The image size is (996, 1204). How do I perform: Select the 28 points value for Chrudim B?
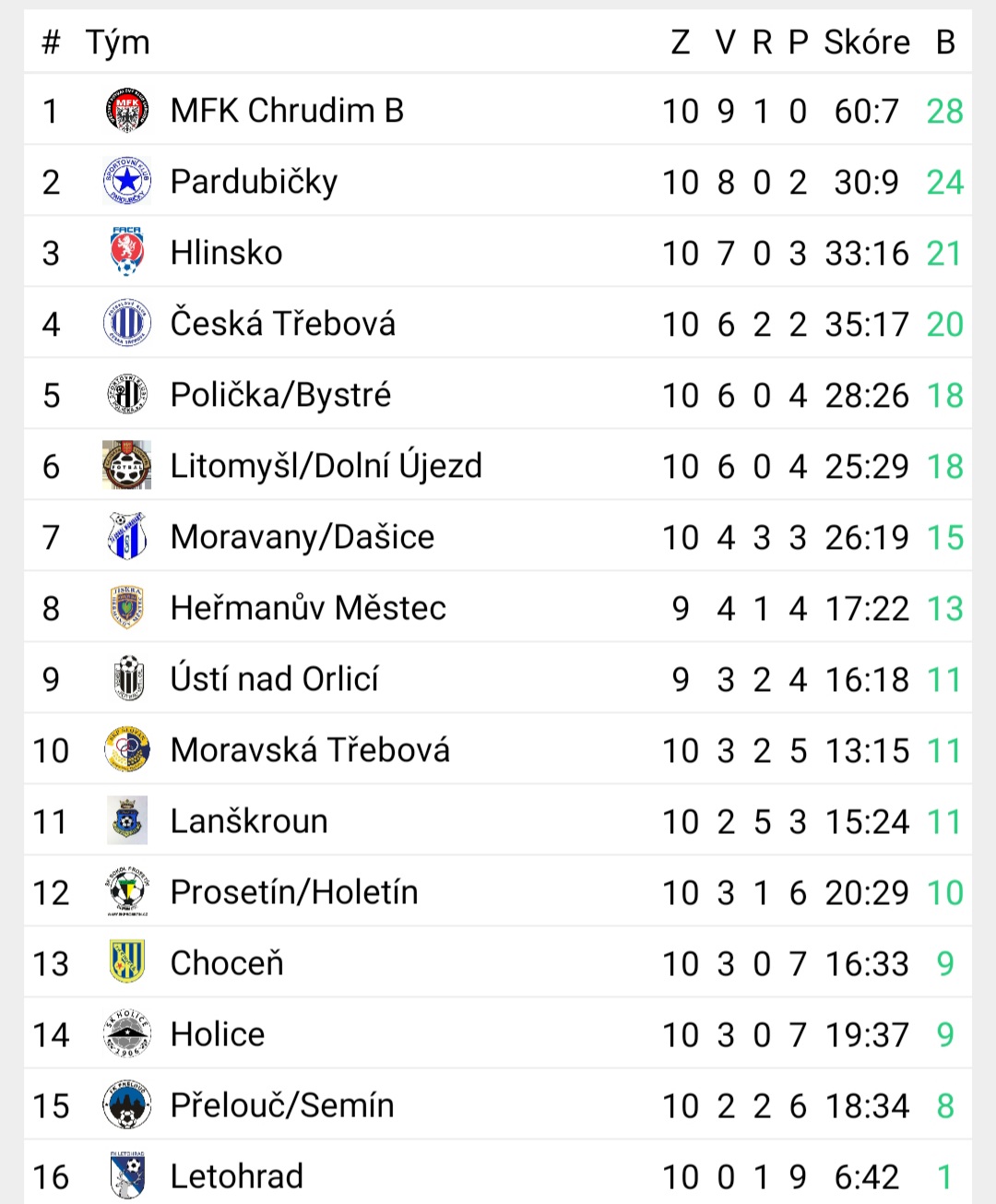[x=945, y=111]
